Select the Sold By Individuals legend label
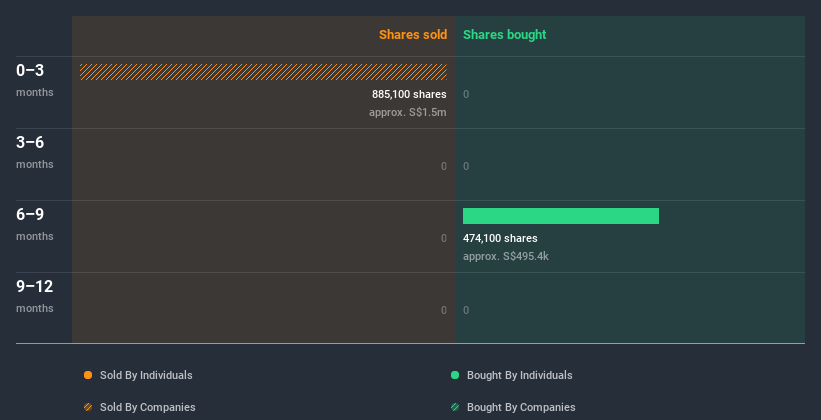 coord(146,375)
